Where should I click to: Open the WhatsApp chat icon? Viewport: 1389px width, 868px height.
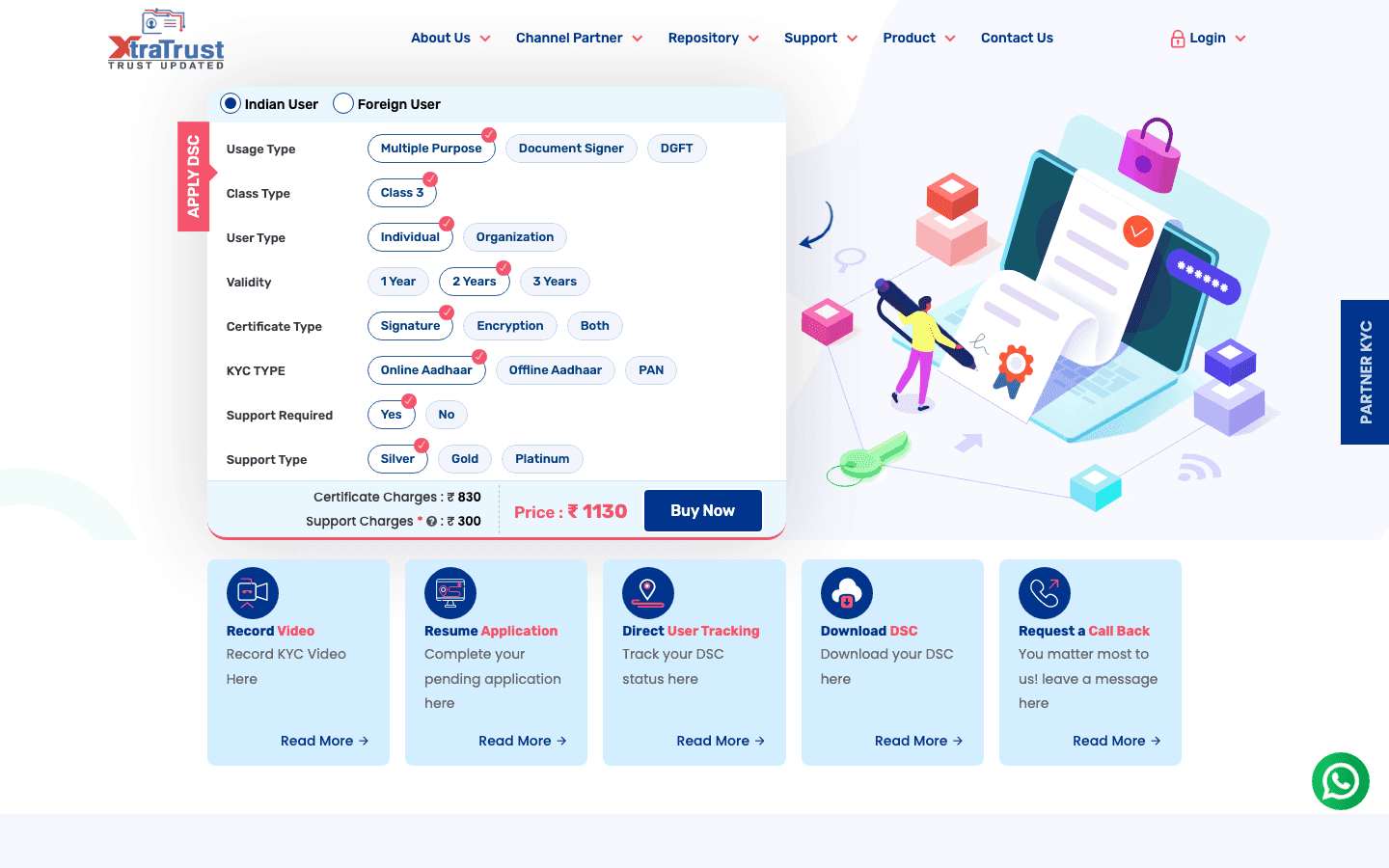[1341, 781]
